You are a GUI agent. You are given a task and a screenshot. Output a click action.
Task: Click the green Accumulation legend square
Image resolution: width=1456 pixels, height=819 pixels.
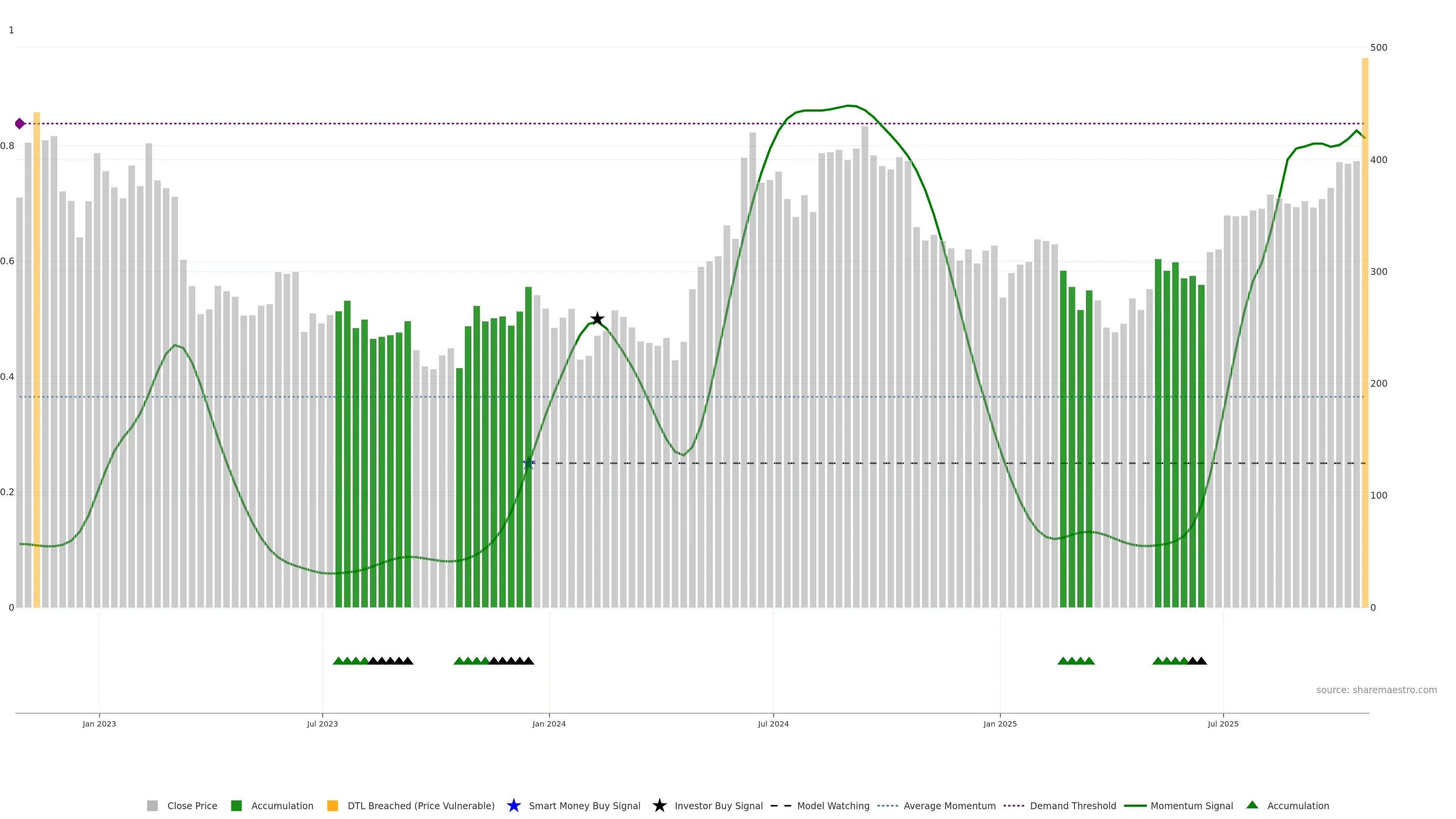click(236, 805)
